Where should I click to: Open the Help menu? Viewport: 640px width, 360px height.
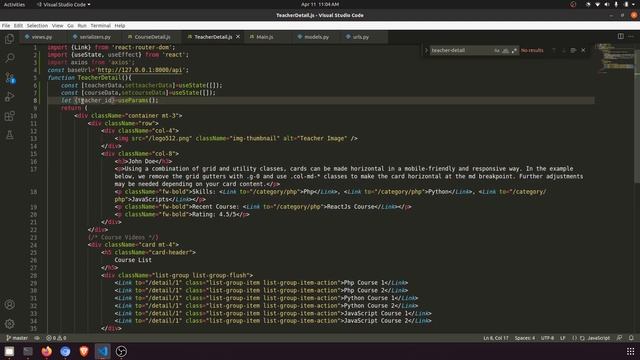click(120, 25)
